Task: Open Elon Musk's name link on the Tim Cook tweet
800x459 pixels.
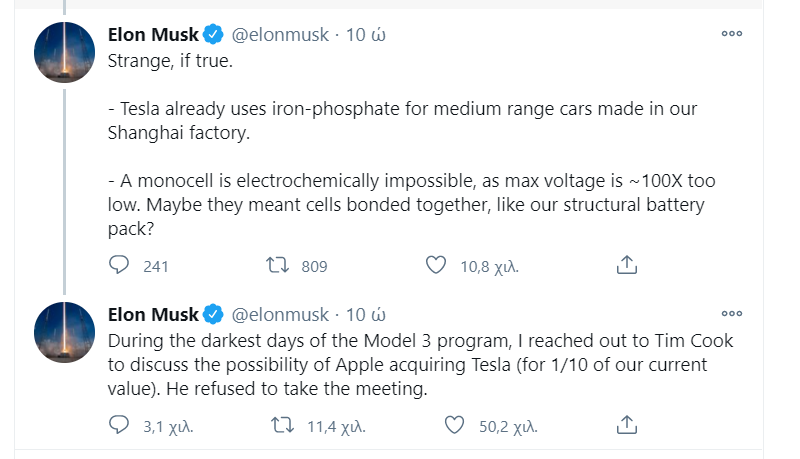Action: (152, 314)
